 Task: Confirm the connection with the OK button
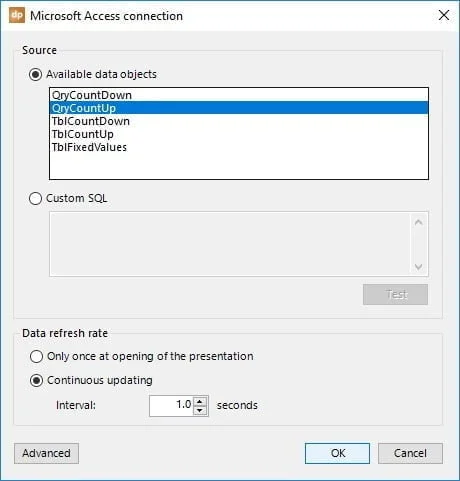click(337, 453)
